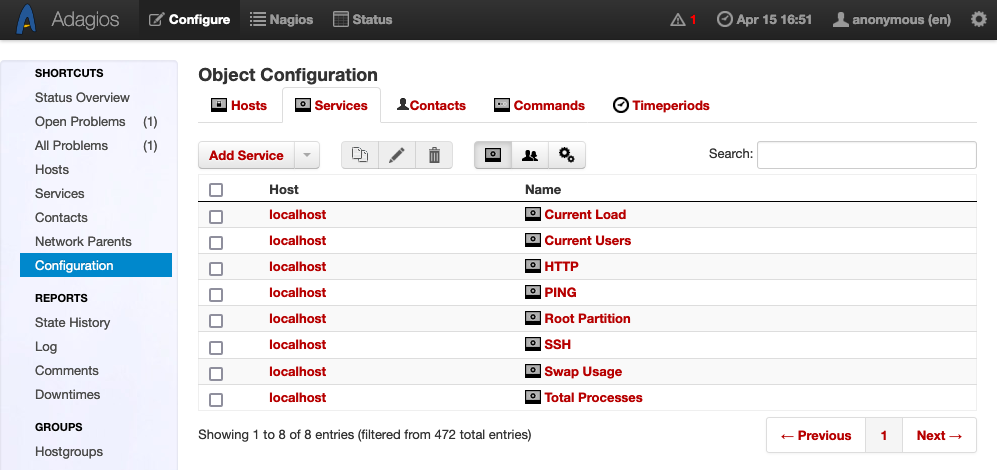997x470 pixels.
Task: Click the gears templates view icon
Action: pos(567,155)
